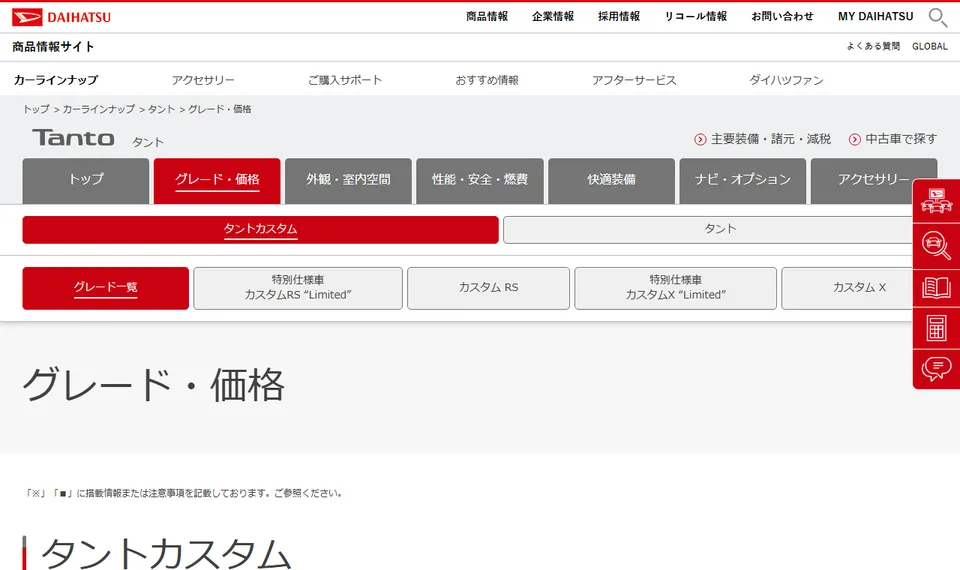Open 商品情報 in top menu
This screenshot has width=960, height=570.
click(x=487, y=17)
